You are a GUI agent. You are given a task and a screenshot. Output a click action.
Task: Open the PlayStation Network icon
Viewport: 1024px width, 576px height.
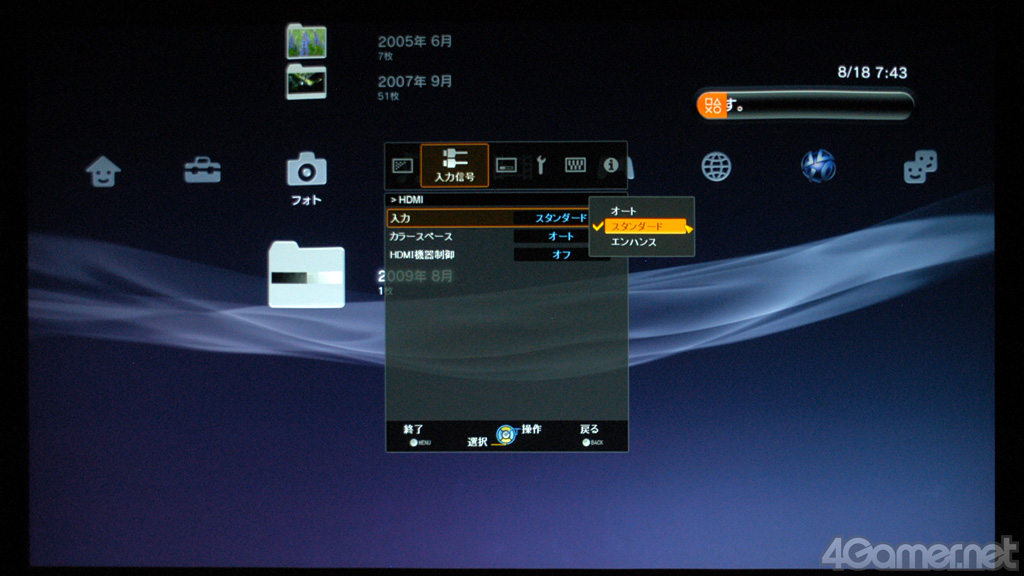[818, 166]
